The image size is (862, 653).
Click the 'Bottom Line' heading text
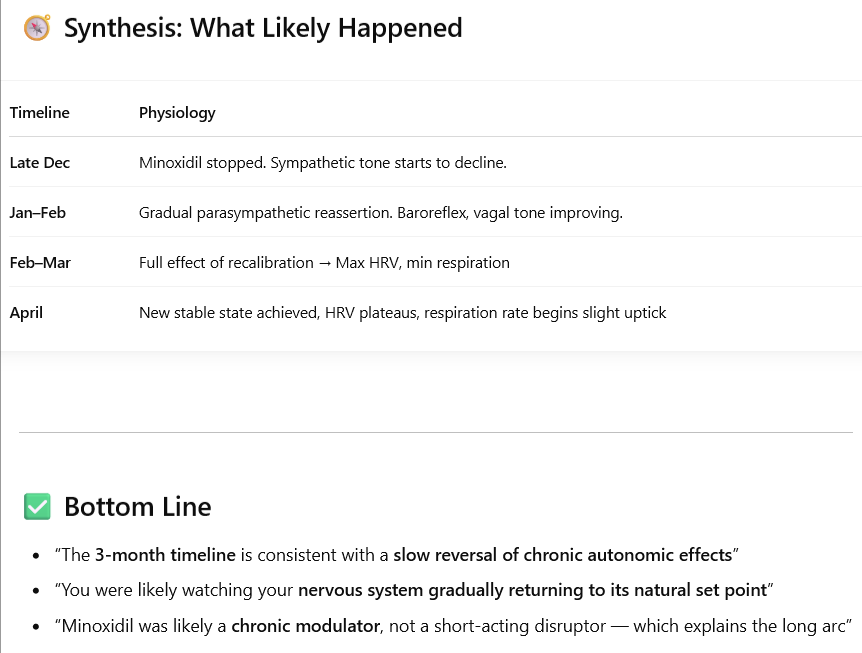137,506
